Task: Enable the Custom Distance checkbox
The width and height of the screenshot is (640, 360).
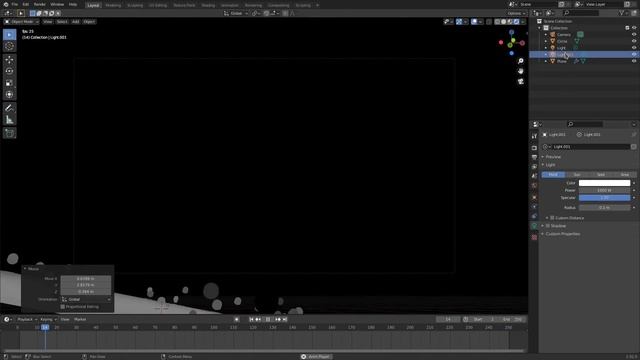Action: 552,218
